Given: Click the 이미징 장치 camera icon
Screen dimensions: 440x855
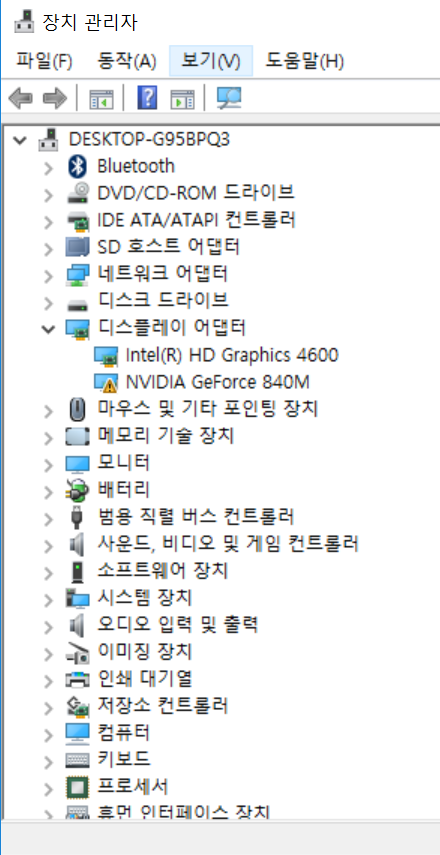Looking at the screenshot, I should pyautogui.click(x=77, y=652).
